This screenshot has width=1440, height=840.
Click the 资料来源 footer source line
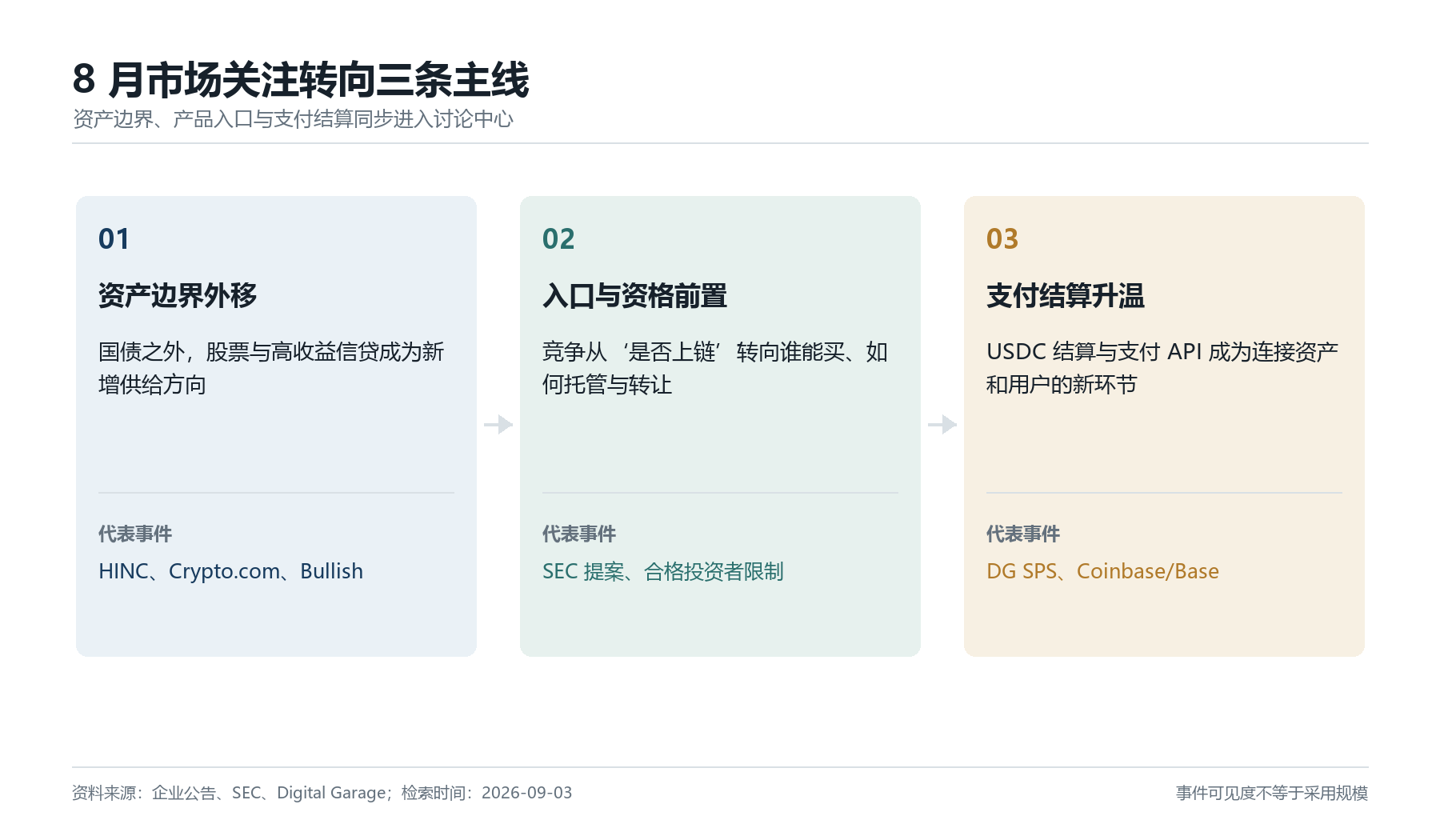point(322,793)
